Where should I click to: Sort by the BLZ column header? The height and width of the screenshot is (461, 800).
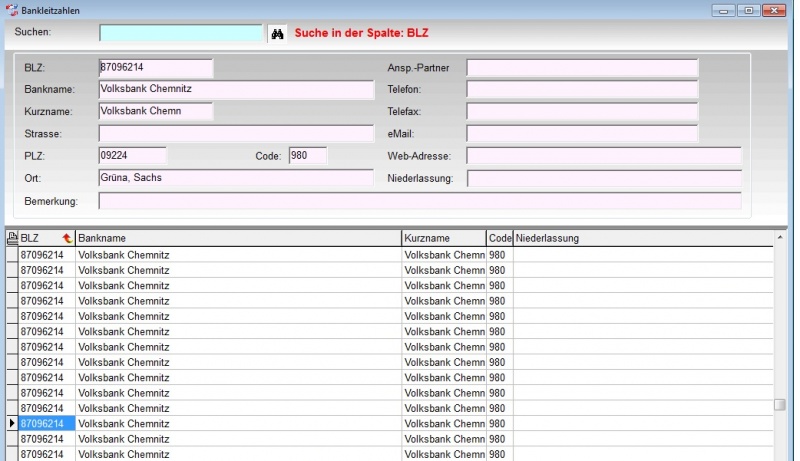coord(46,238)
